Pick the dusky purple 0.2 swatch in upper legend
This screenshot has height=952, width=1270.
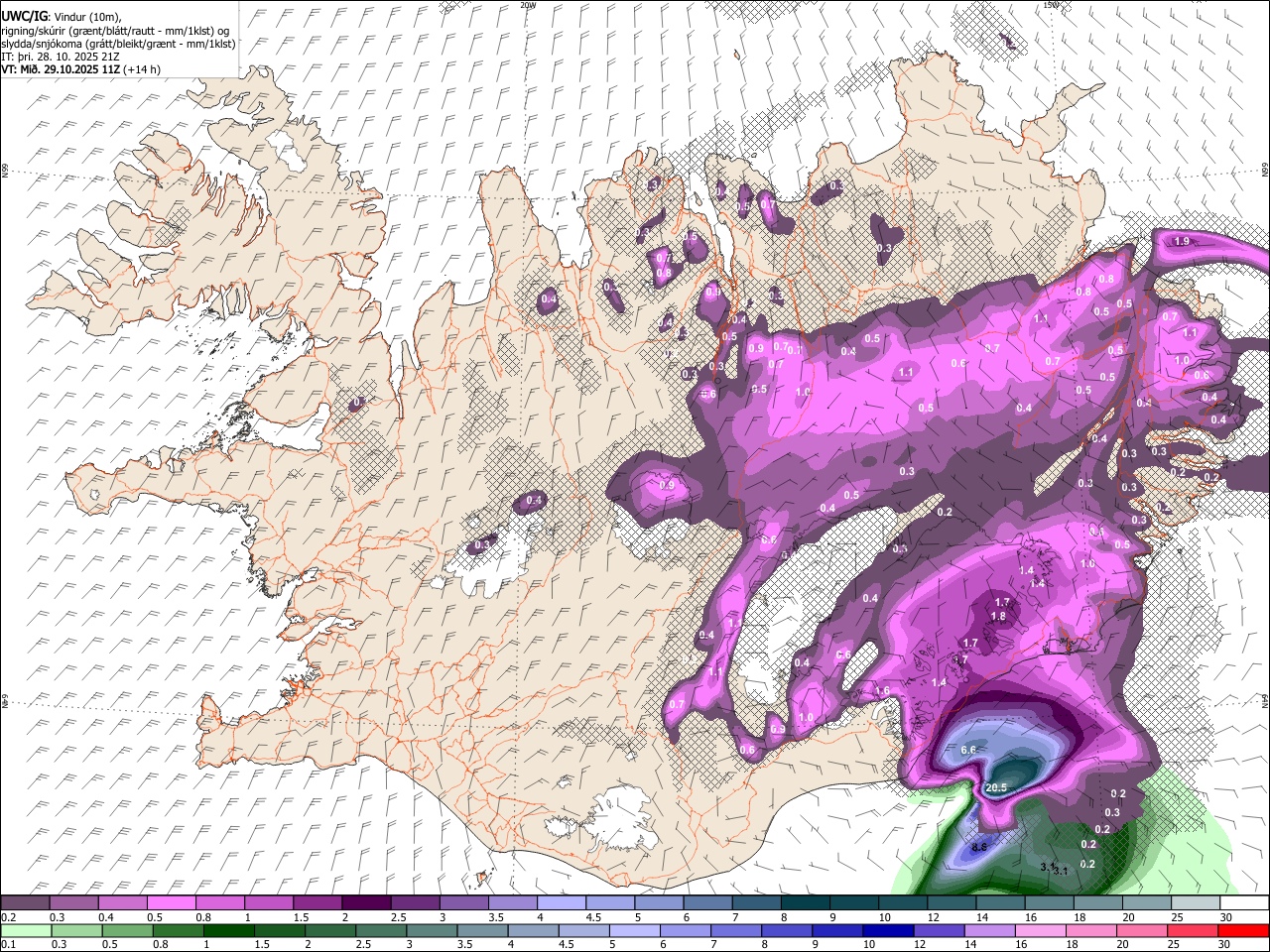25,902
